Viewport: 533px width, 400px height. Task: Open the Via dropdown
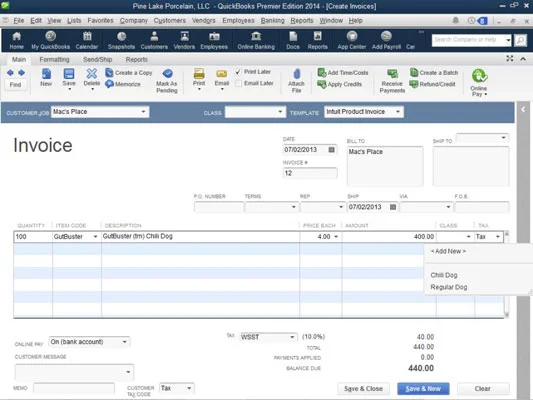448,207
